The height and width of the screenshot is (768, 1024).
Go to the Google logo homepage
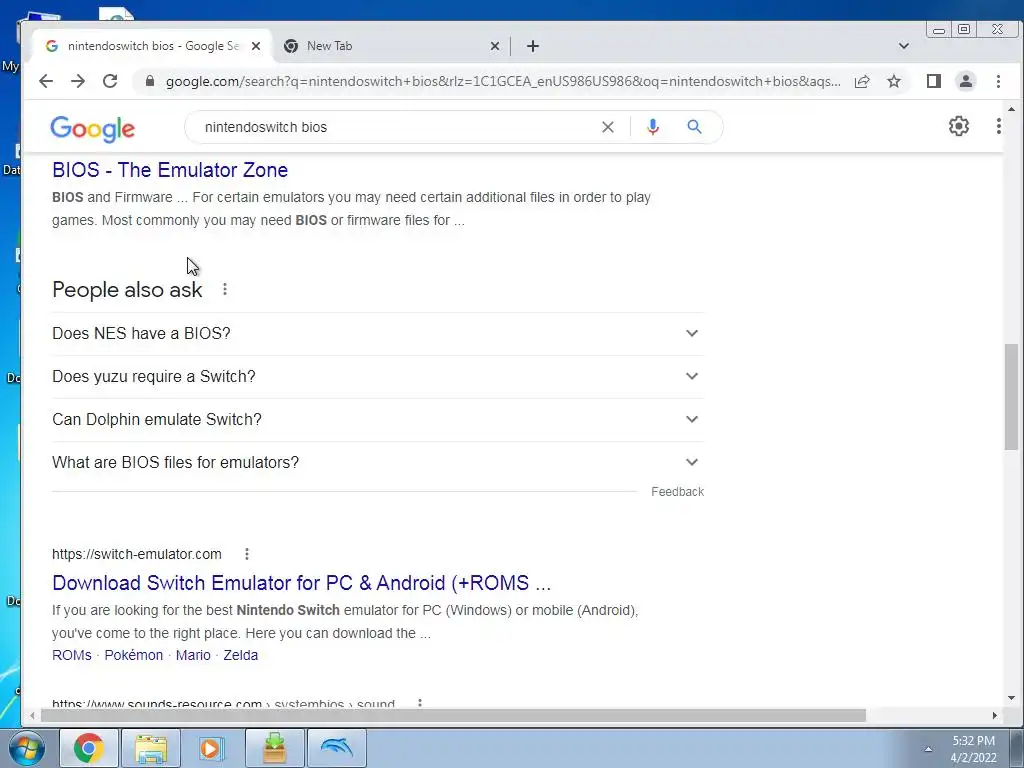(x=93, y=129)
